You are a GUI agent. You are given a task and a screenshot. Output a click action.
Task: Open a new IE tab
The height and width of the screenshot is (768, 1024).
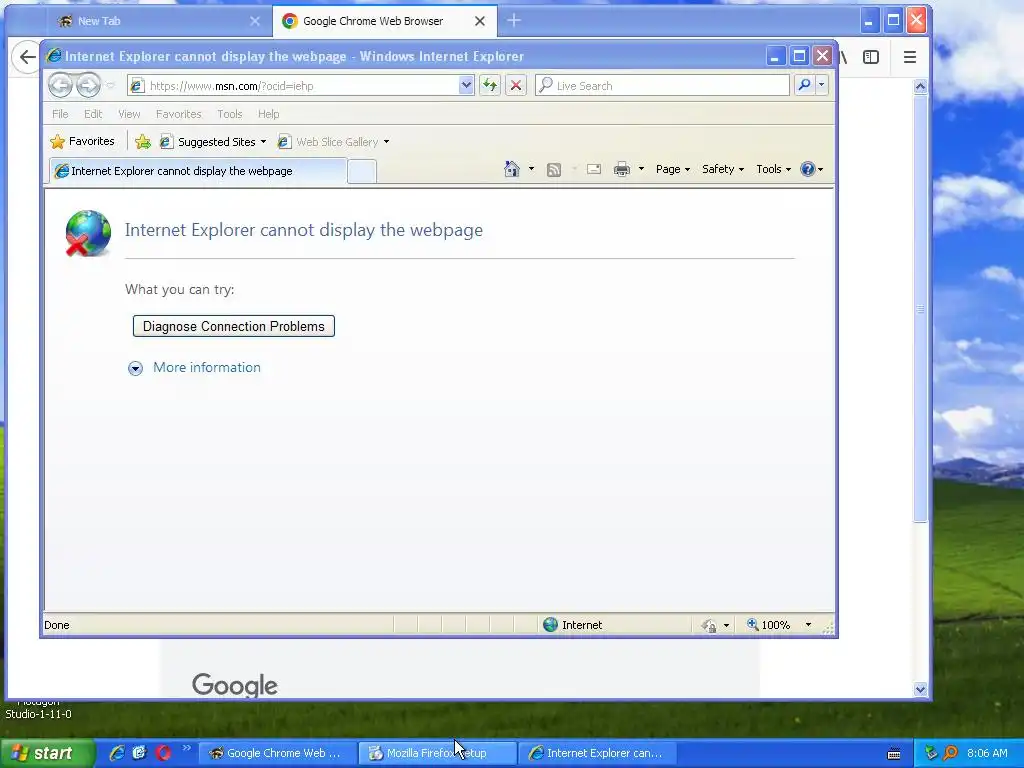362,171
